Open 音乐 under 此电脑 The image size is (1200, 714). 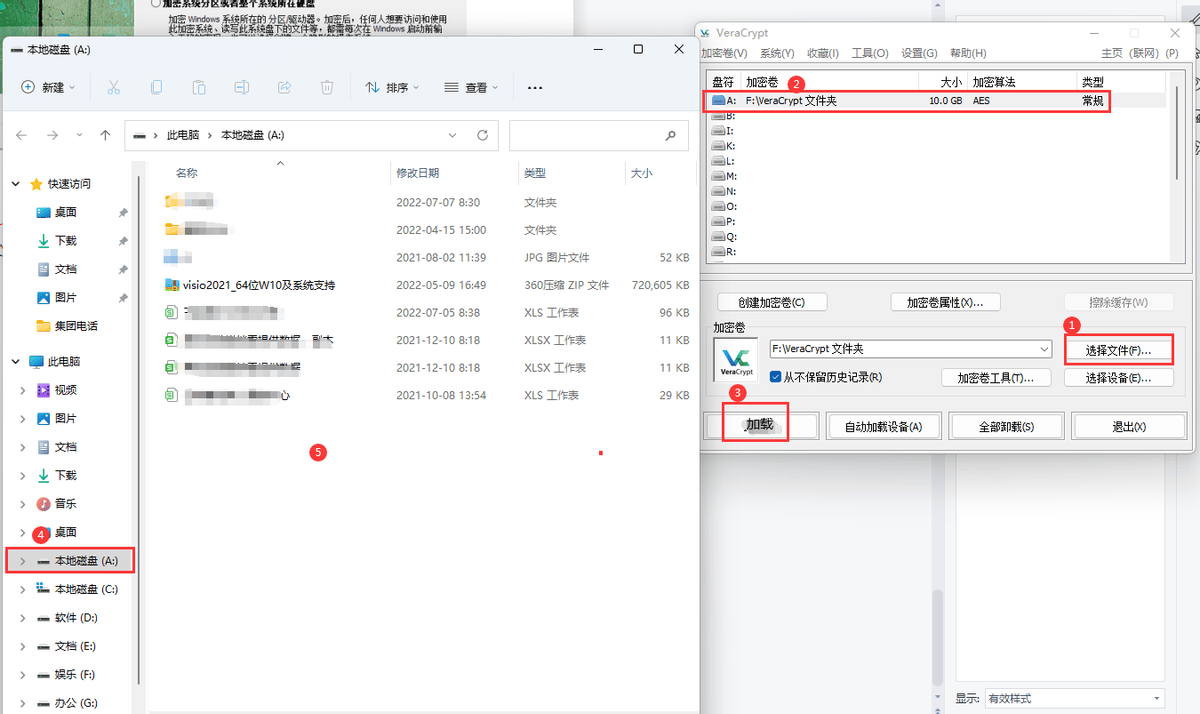click(x=65, y=504)
